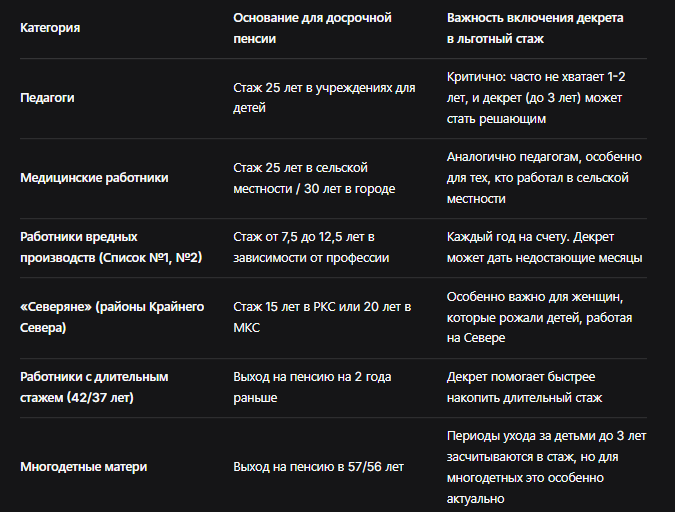Image resolution: width=675 pixels, height=512 pixels.
Task: Click 'Особенно важно для женщин' cell
Action: [x=539, y=317]
